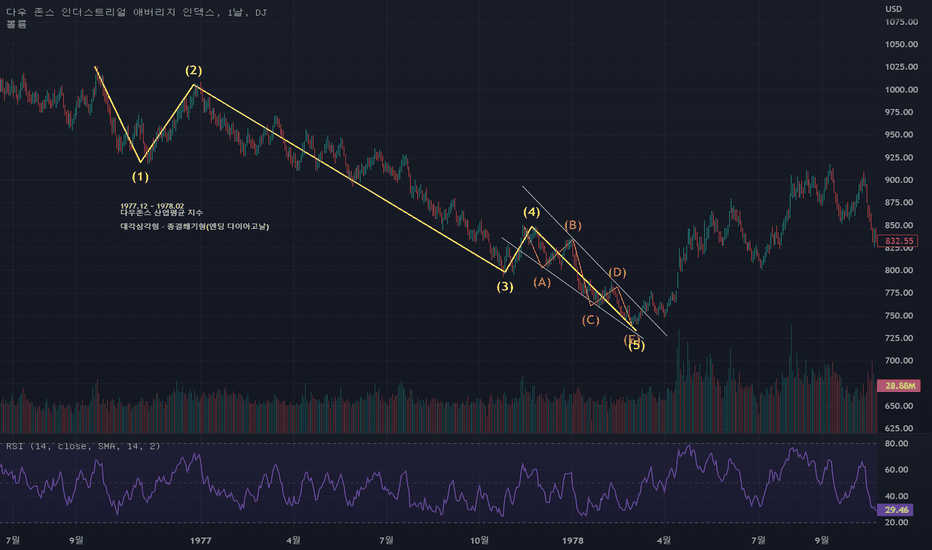Screen dimensions: 932x550
Task: Click the 1025.00 price axis label
Action: tap(901, 67)
